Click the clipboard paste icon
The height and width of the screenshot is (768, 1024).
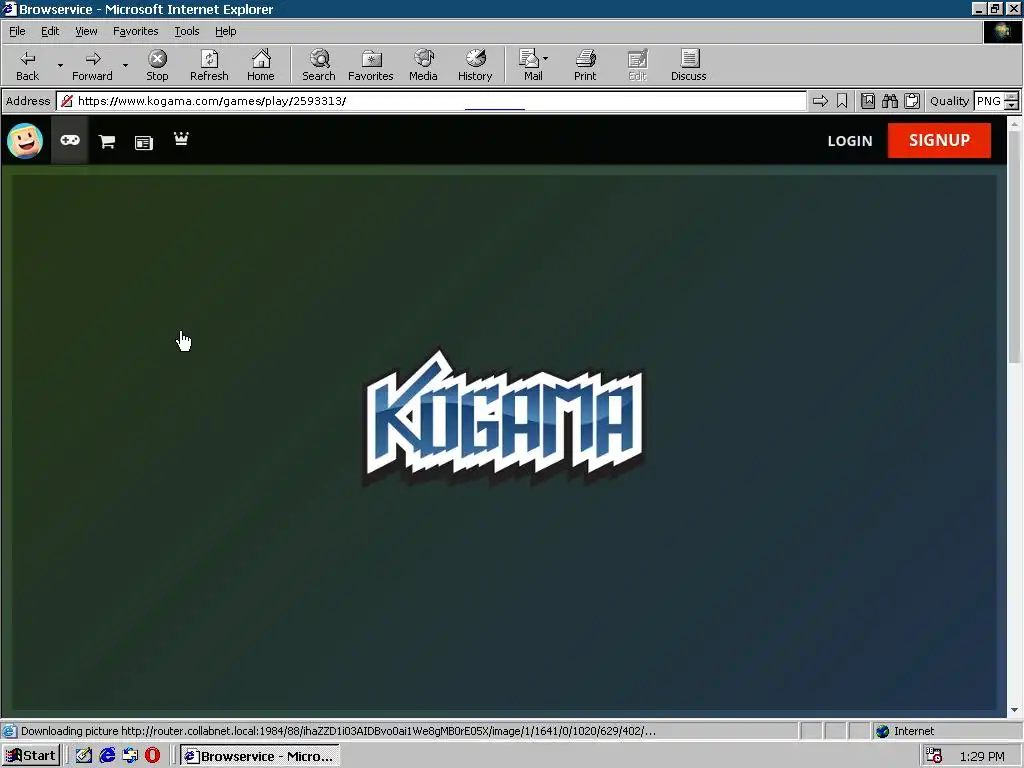[912, 101]
